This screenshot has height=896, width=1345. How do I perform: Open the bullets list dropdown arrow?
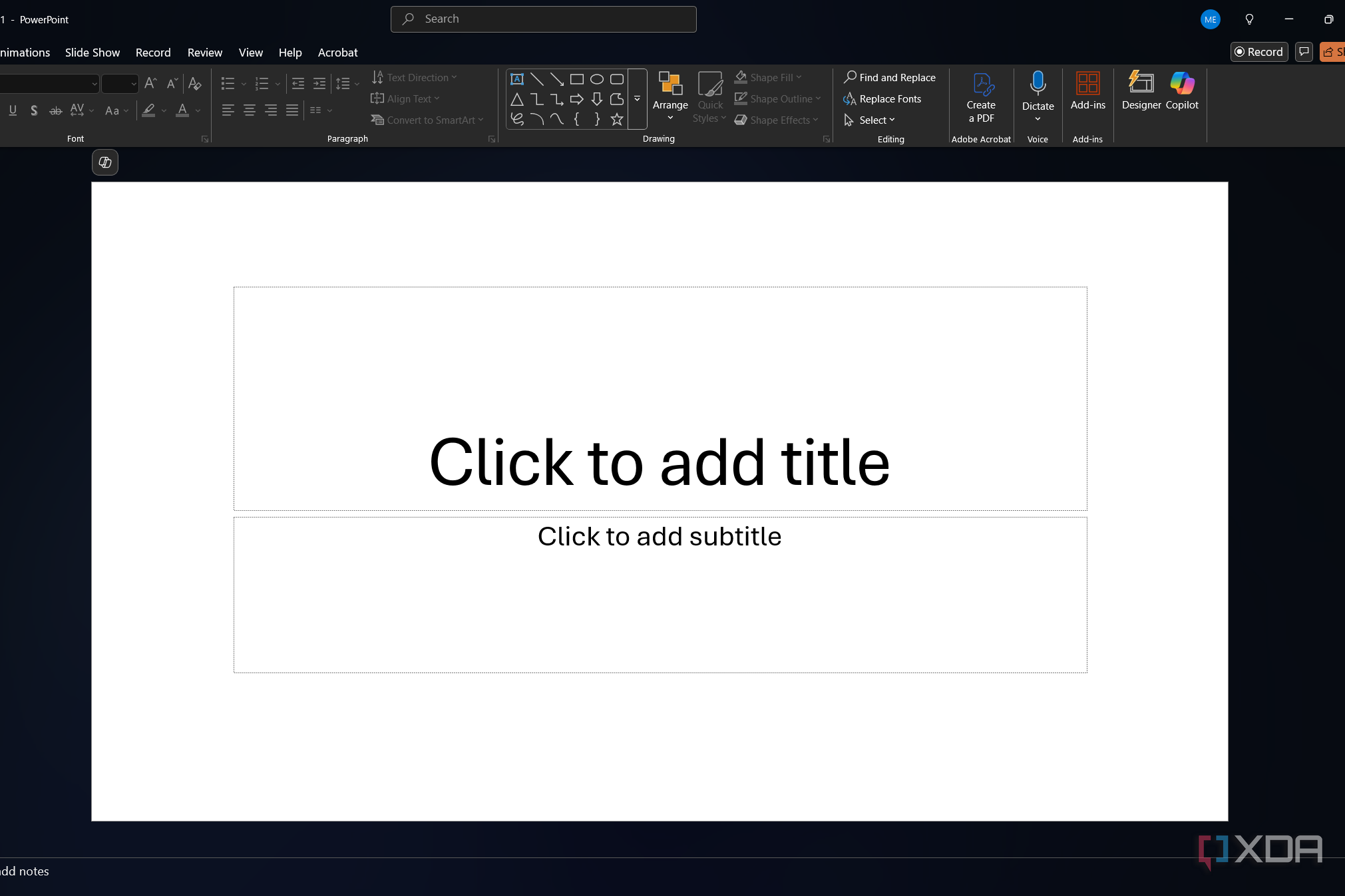tap(244, 84)
